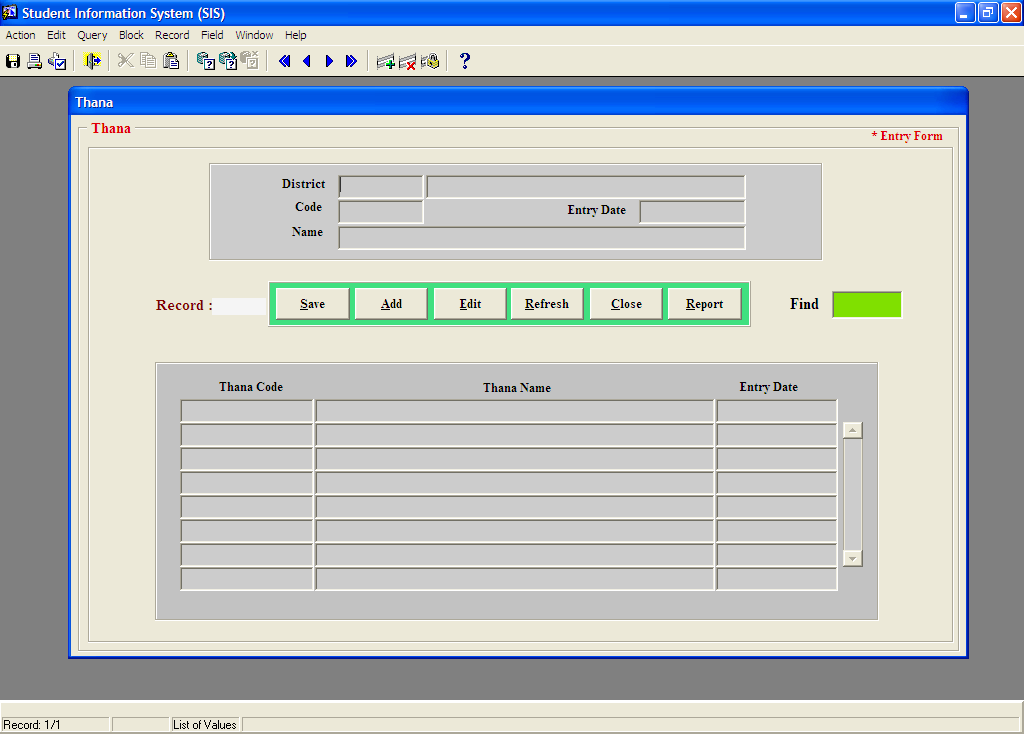Viewport: 1024px width, 734px height.
Task: Jump to the last record arrow
Action: coord(351,61)
